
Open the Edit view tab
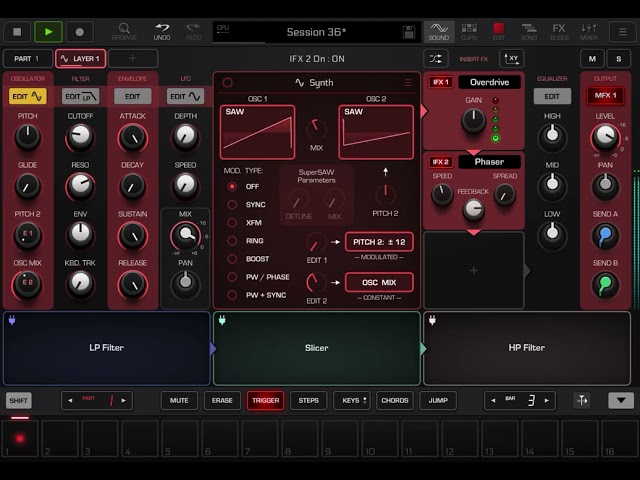[x=498, y=32]
